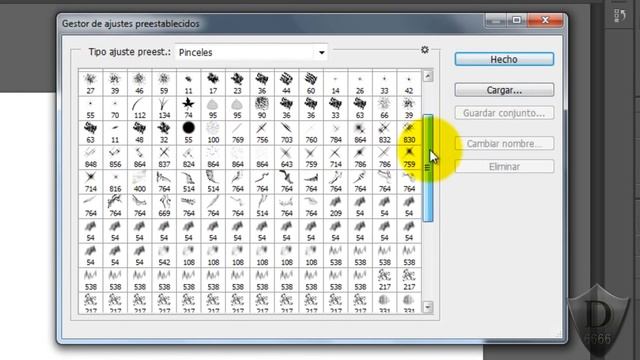Select the brush preset labeled 48
Screen dimensions: 640x360
(140, 133)
